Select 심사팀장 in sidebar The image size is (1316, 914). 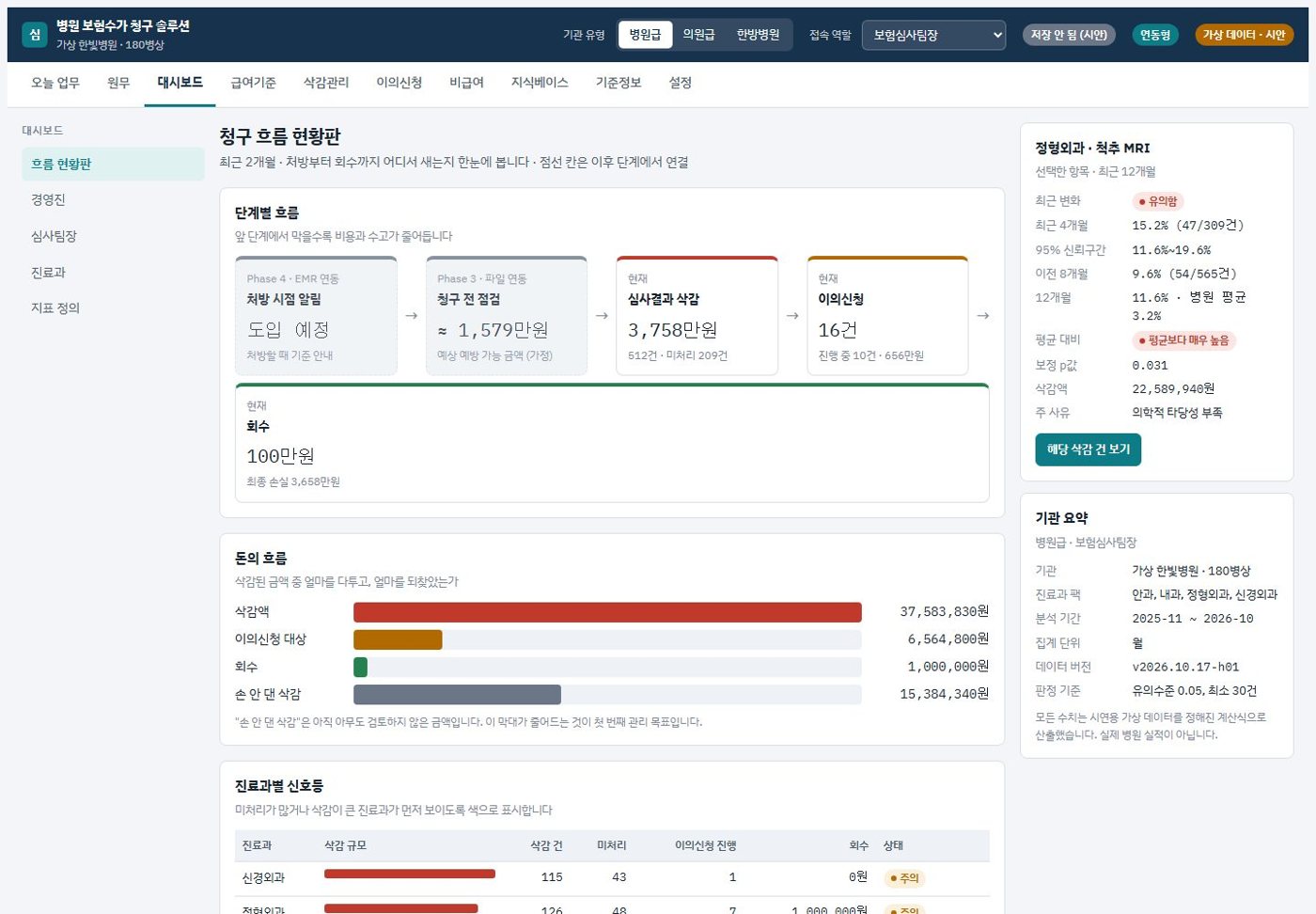tap(113, 236)
